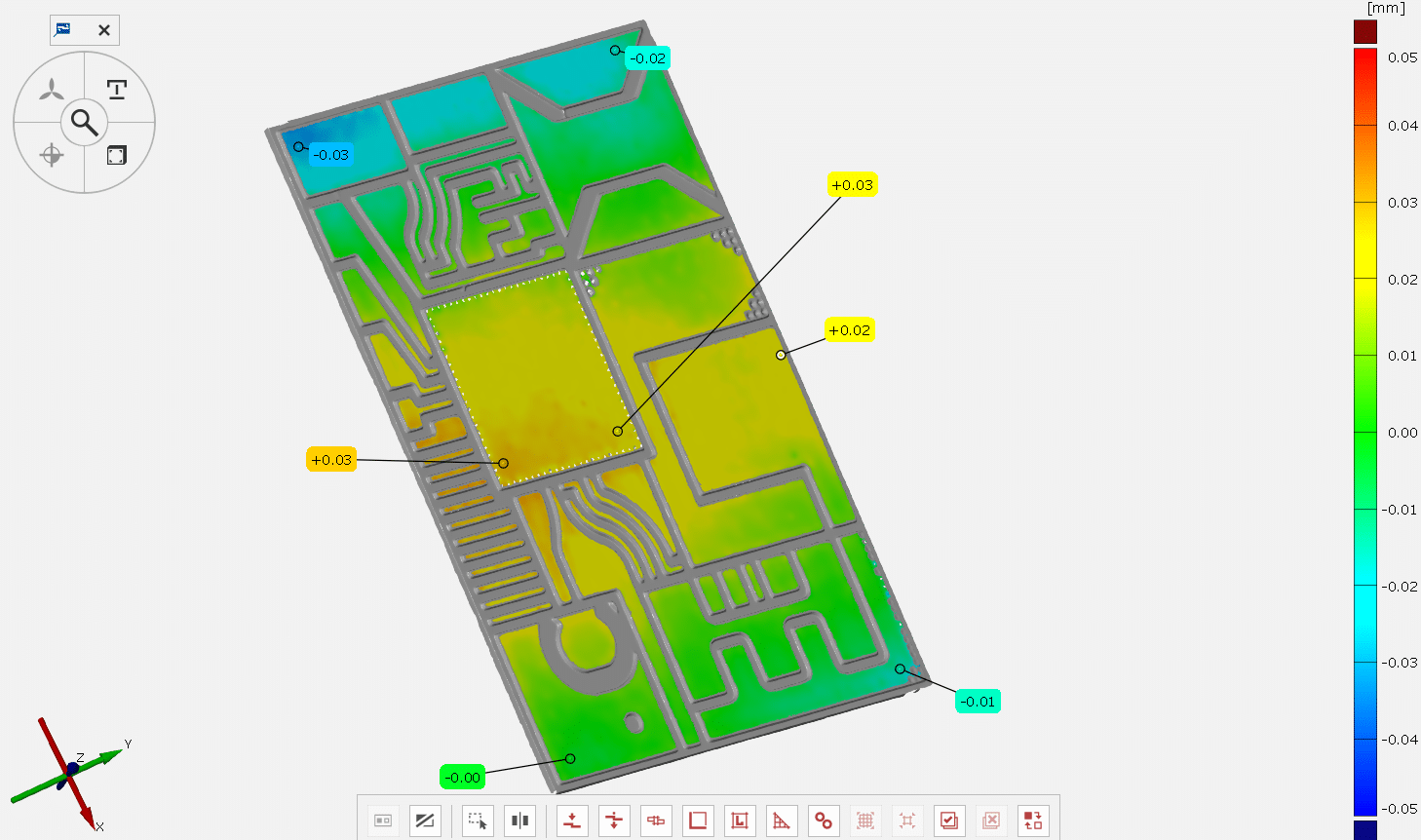Click the magnifier zoom button in the wheel
Viewport: 1421px width, 840px height.
(x=85, y=123)
